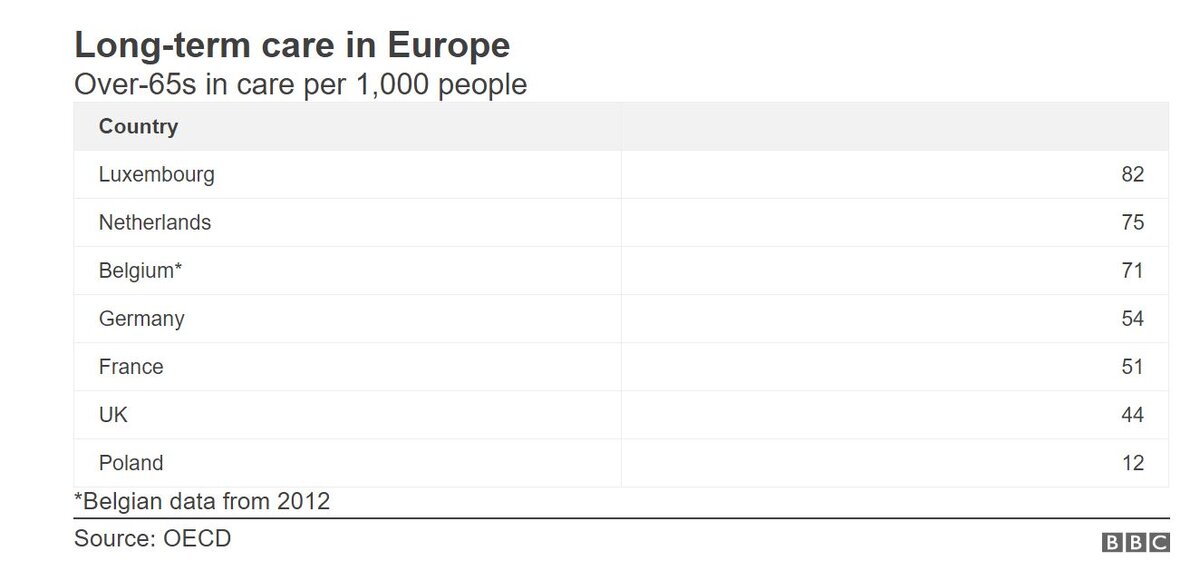Click the Long-term care in Europe title
The width and height of the screenshot is (1200, 561).
tap(292, 46)
